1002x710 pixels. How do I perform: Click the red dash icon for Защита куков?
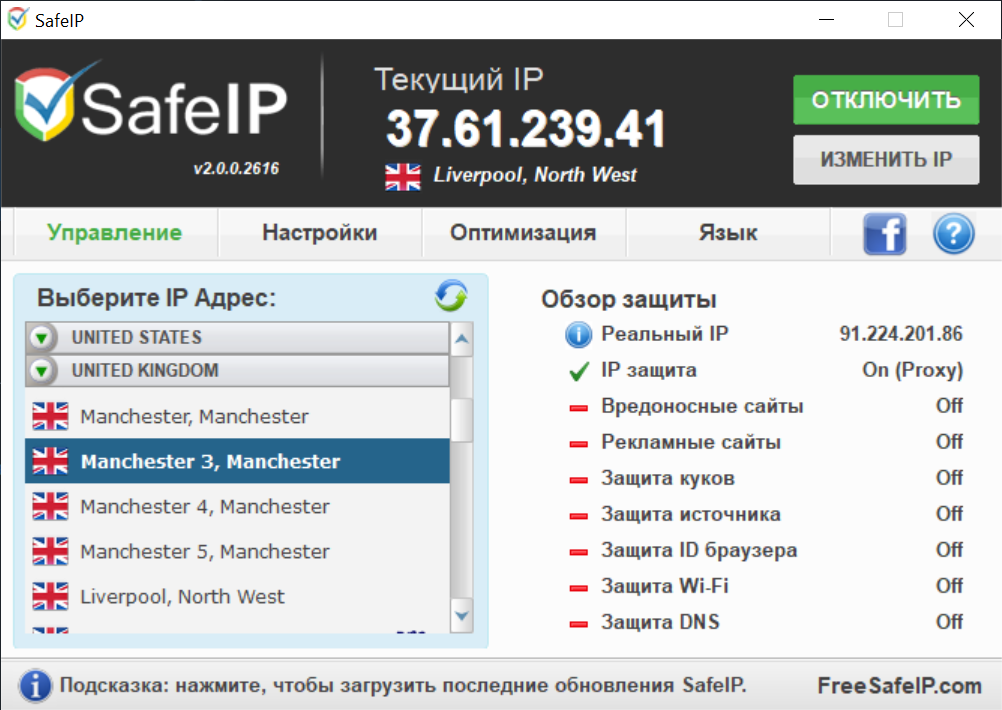(578, 479)
